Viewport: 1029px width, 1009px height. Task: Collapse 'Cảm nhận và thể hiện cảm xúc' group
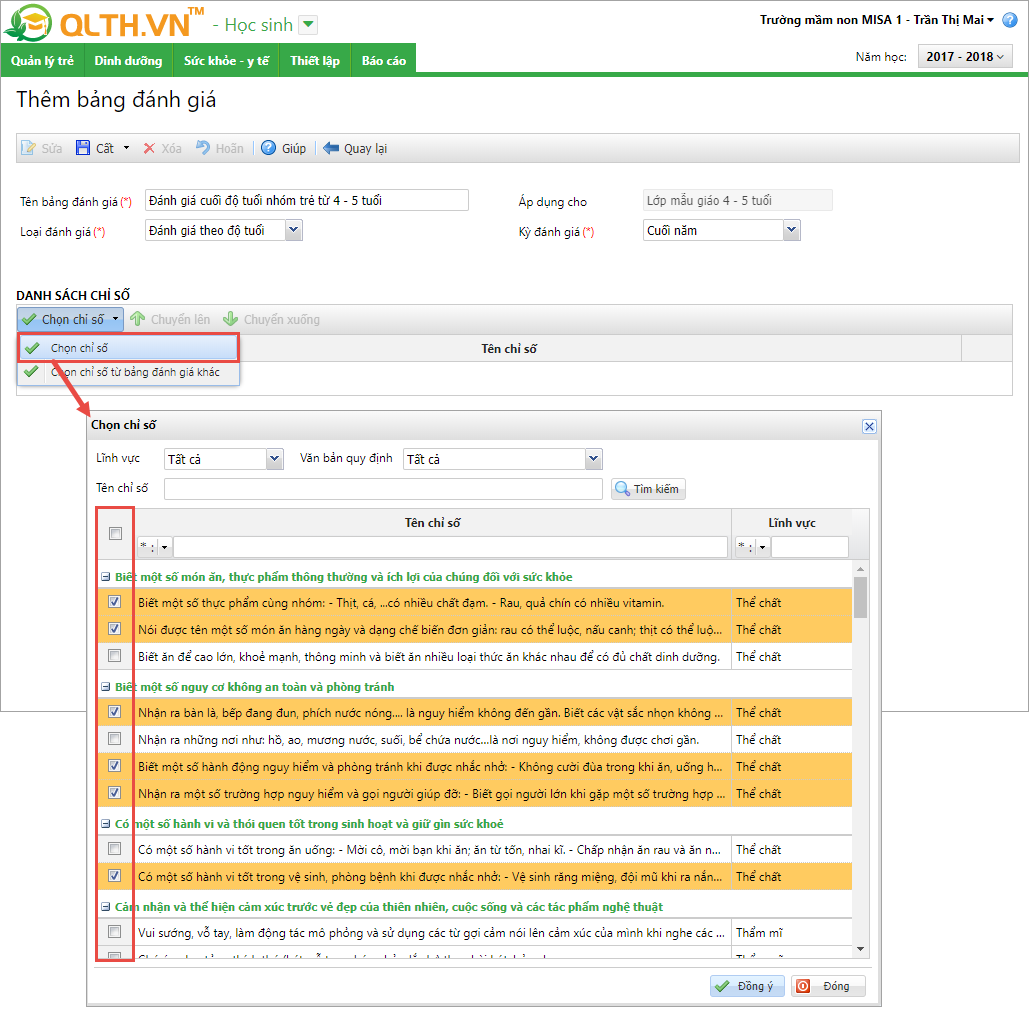106,907
